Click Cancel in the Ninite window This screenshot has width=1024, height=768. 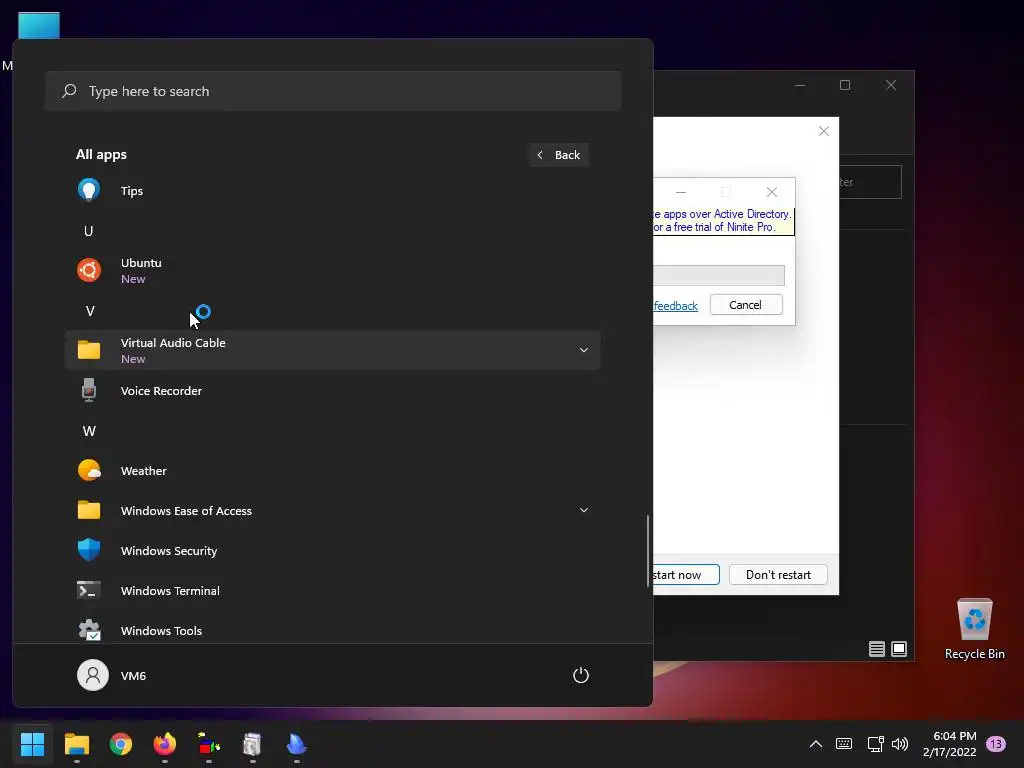[746, 305]
